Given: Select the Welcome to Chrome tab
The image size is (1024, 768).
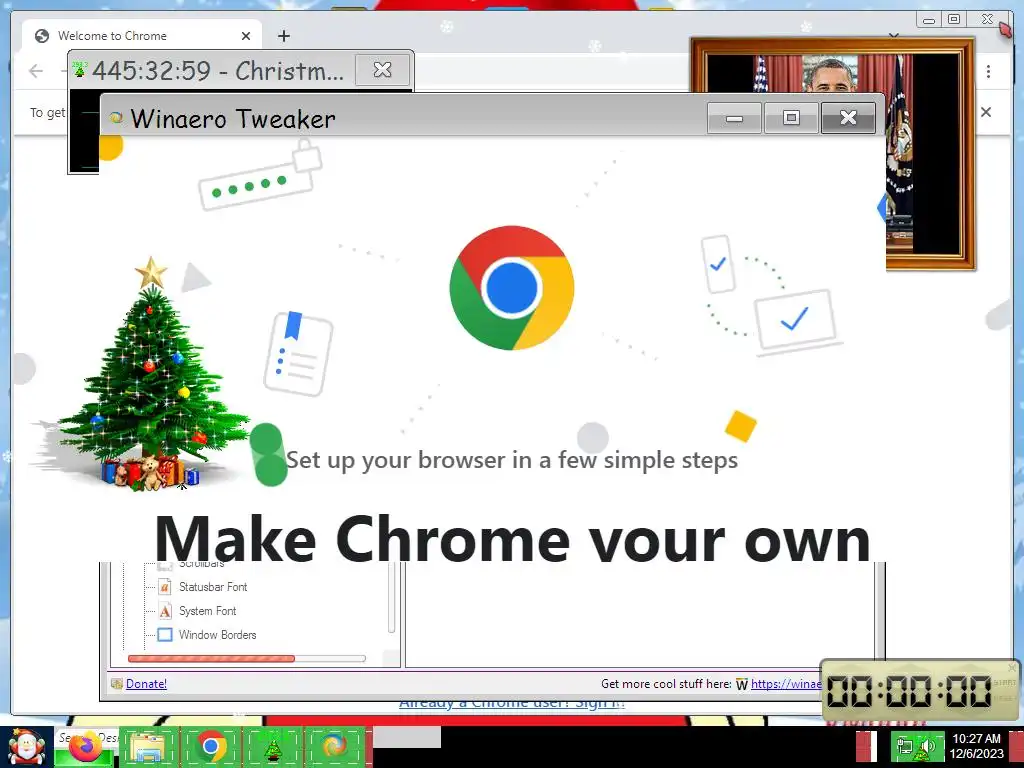Looking at the screenshot, I should 142,36.
